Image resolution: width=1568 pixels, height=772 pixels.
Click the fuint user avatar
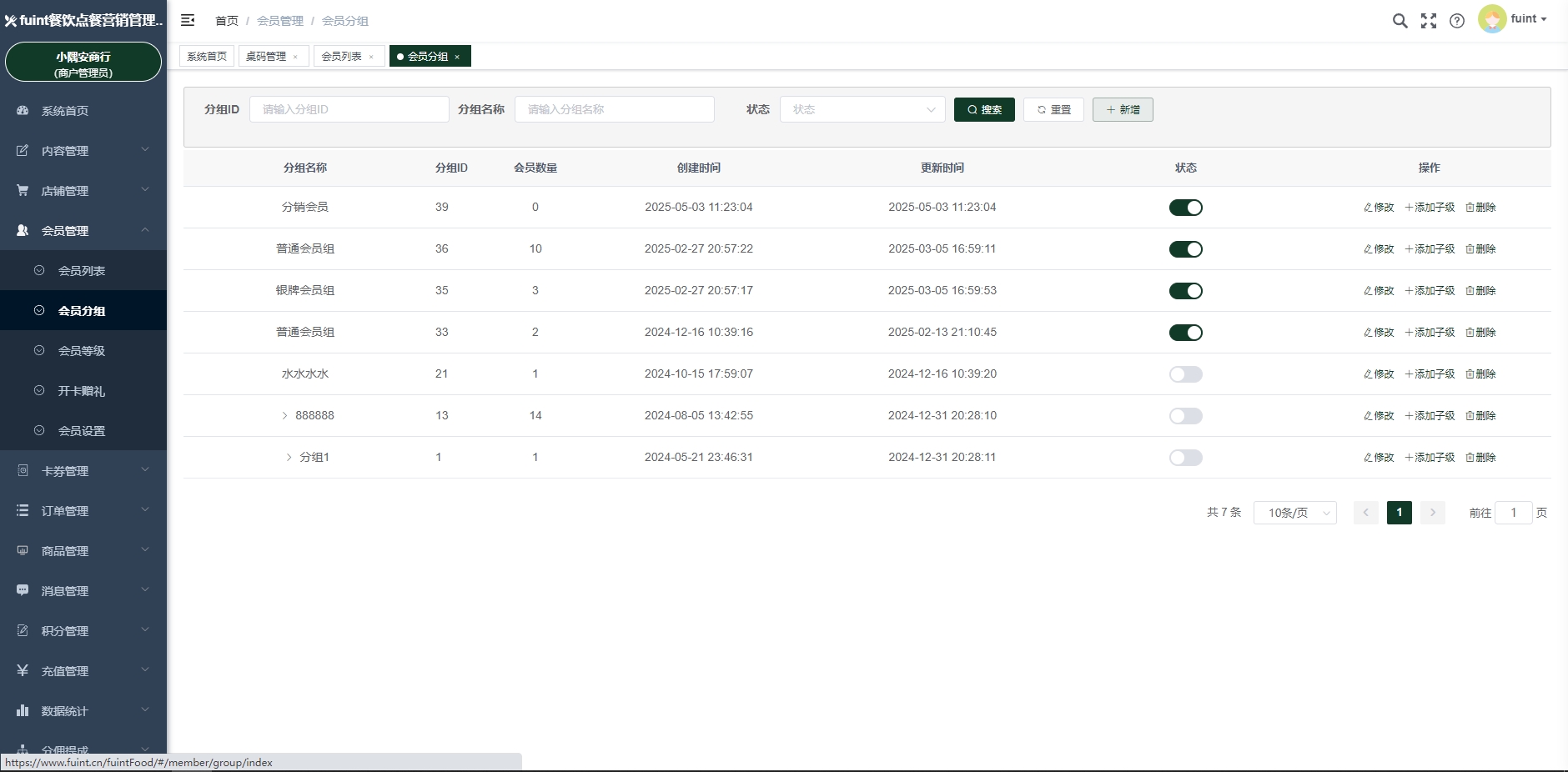point(1492,19)
